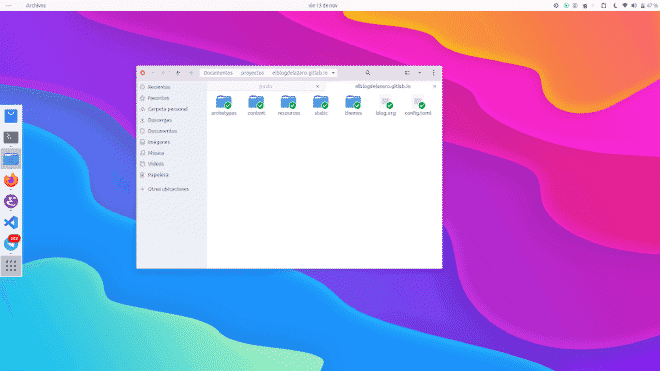This screenshot has height=371, width=660.
Task: Expand Otras ubicaciones in sidebar
Action: 168,189
